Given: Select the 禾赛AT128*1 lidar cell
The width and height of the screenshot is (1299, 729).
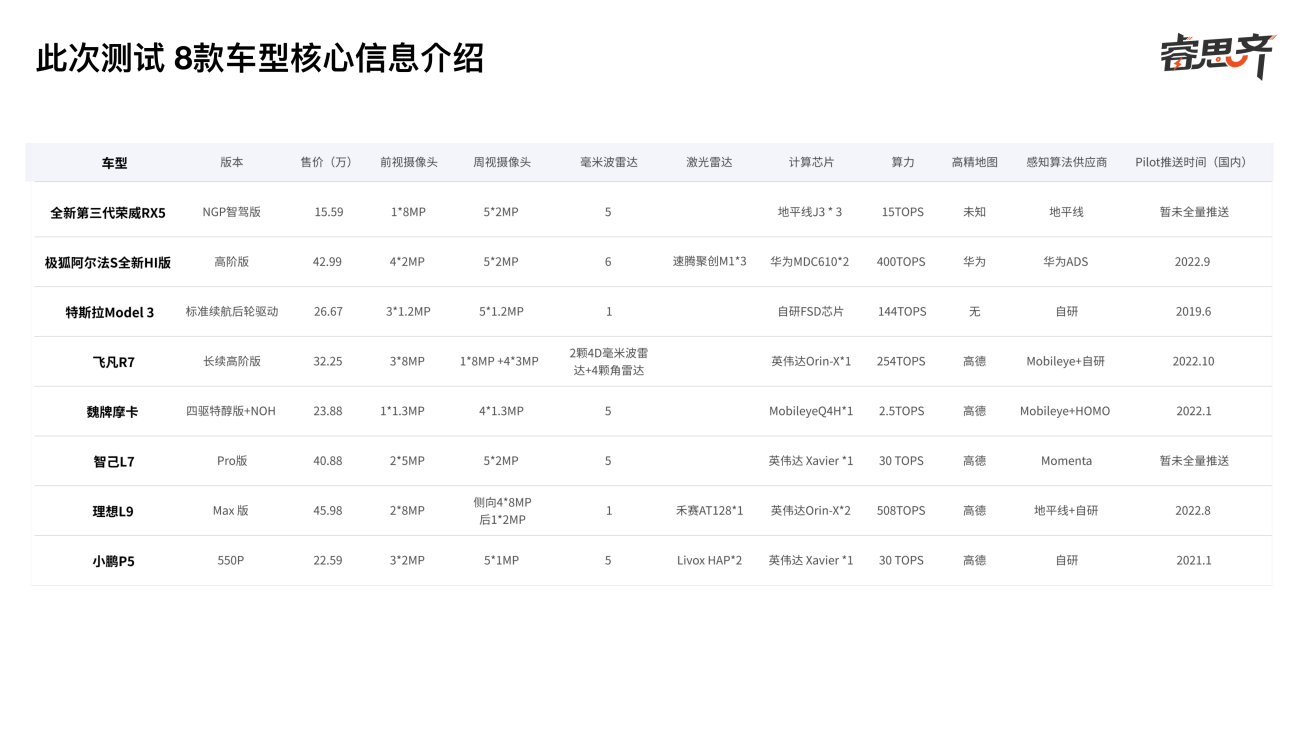Looking at the screenshot, I should 709,511.
